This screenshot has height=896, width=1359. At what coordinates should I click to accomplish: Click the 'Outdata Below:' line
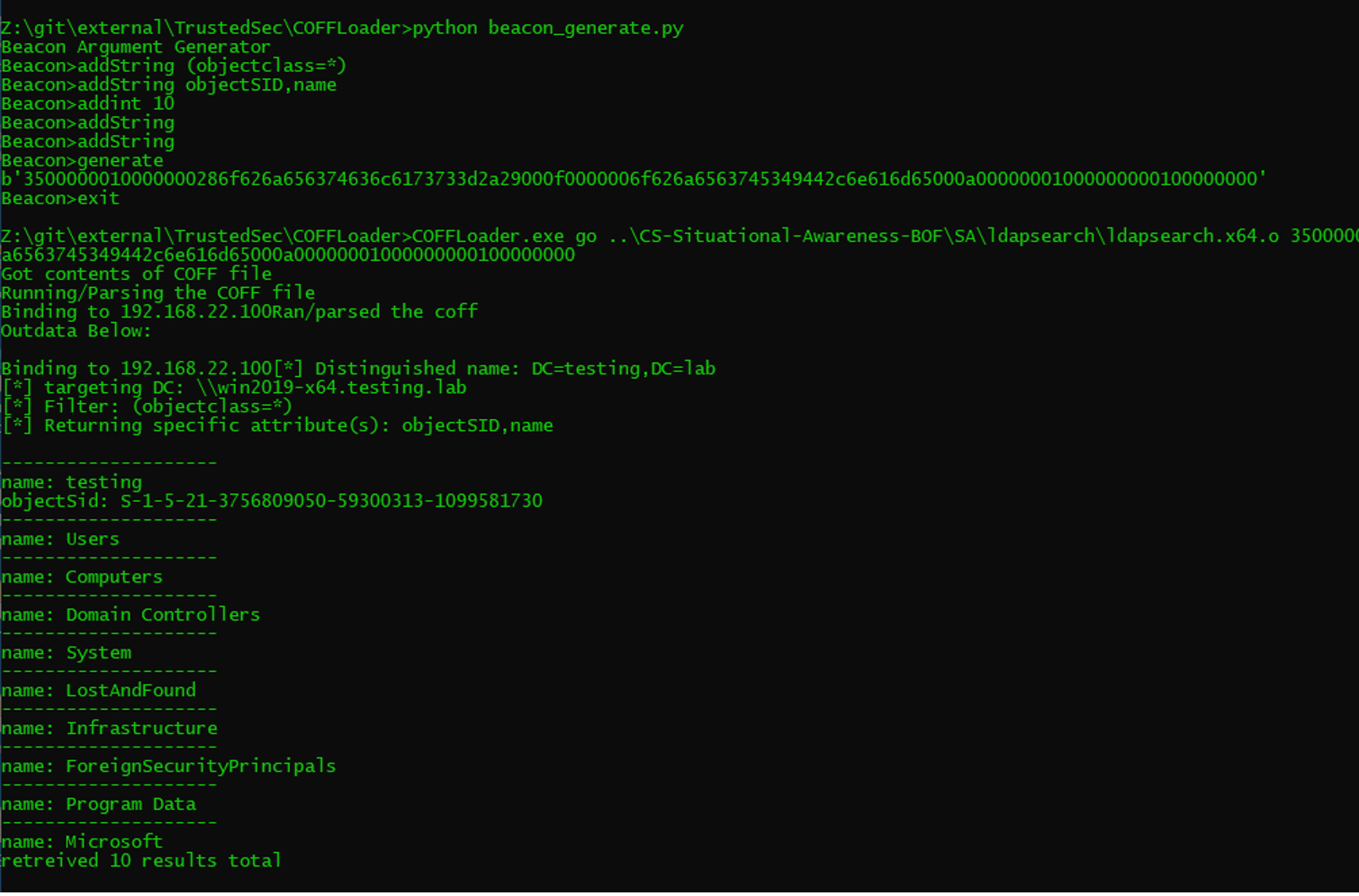pos(76,330)
